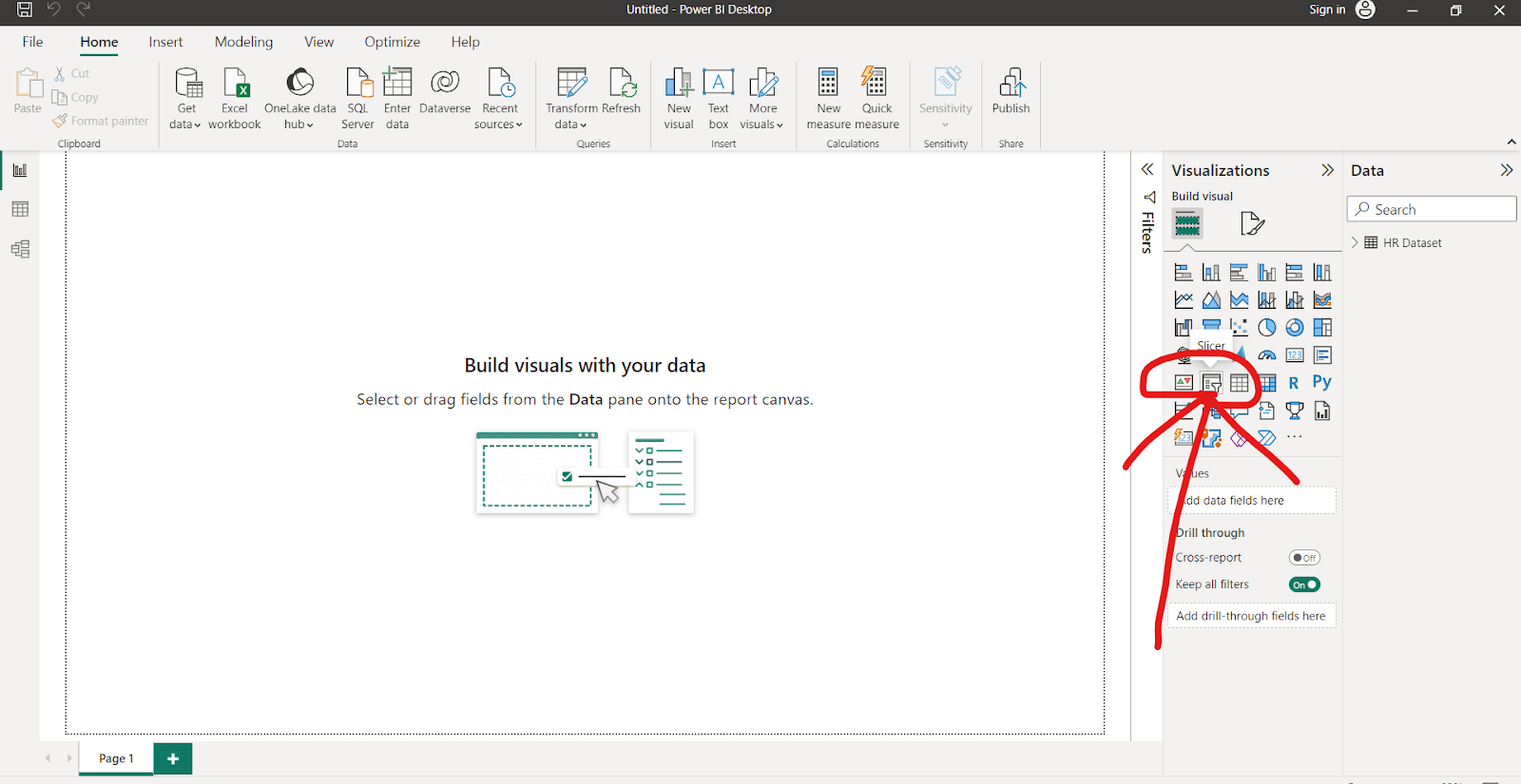Select the Clustered column chart visual

coord(1267,273)
